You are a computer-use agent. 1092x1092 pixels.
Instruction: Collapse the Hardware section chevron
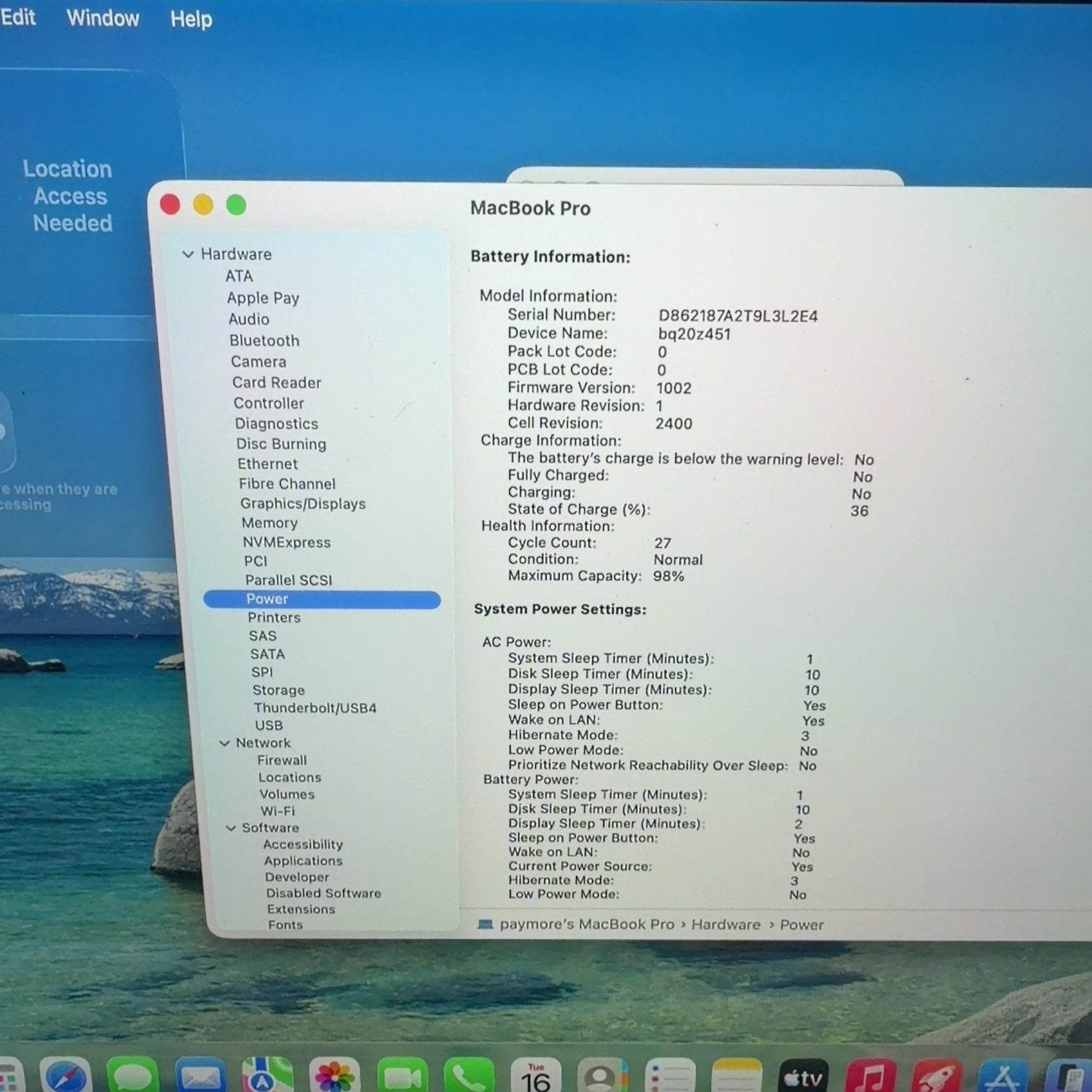click(188, 254)
